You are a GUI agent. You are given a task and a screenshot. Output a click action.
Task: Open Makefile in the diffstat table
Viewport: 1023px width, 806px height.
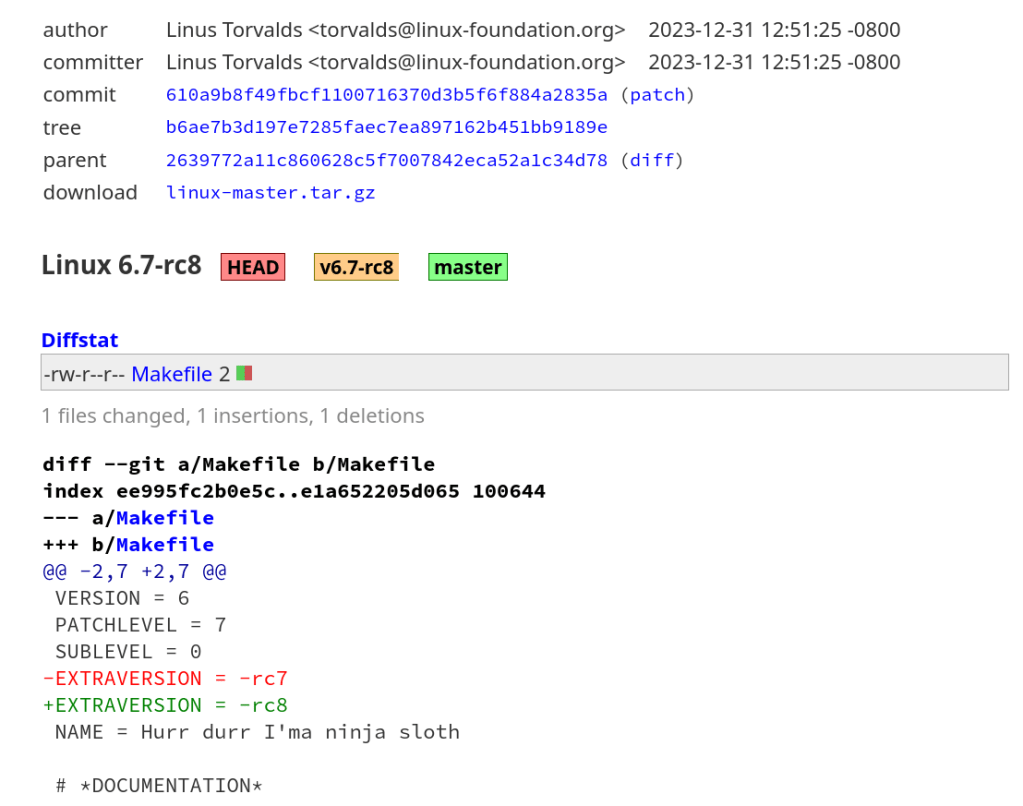(x=171, y=374)
